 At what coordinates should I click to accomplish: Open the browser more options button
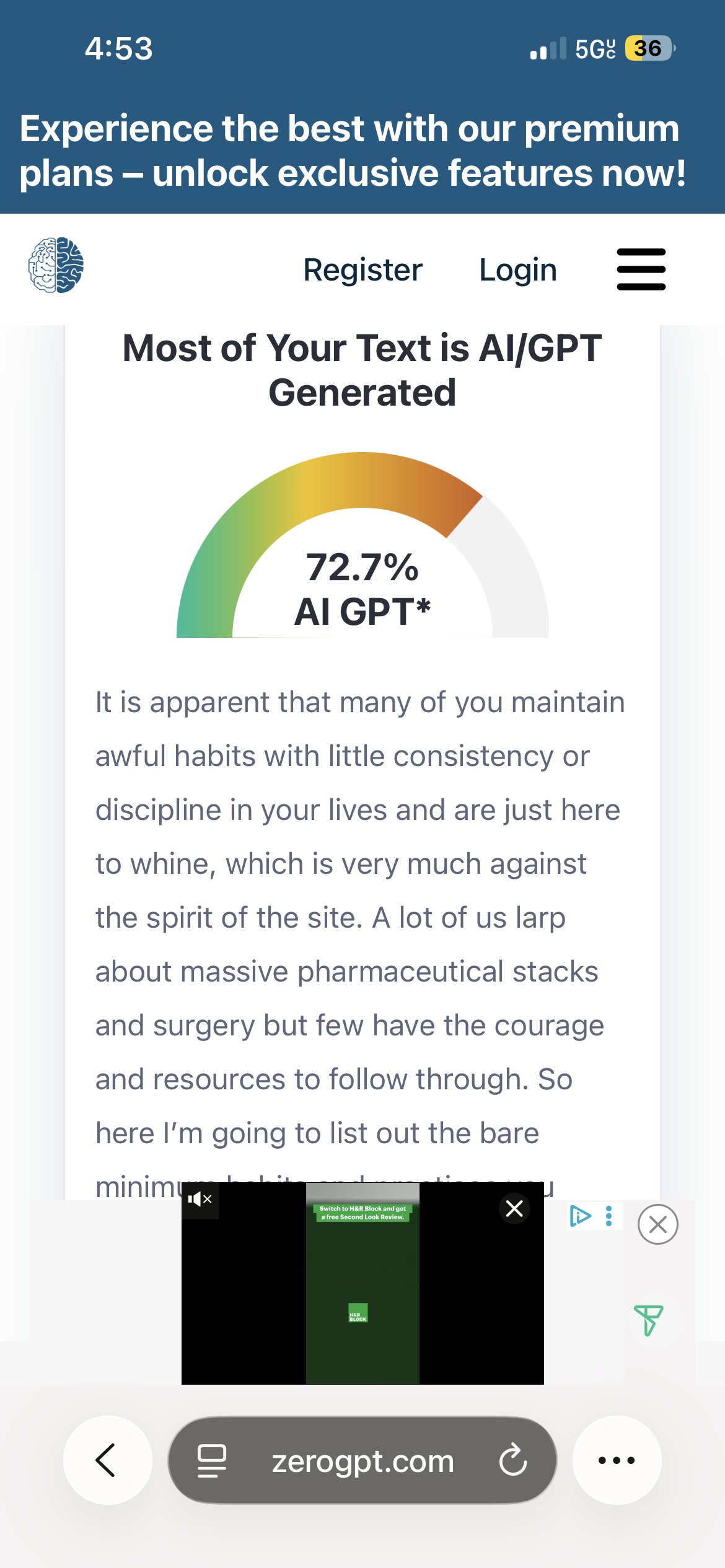[617, 1460]
